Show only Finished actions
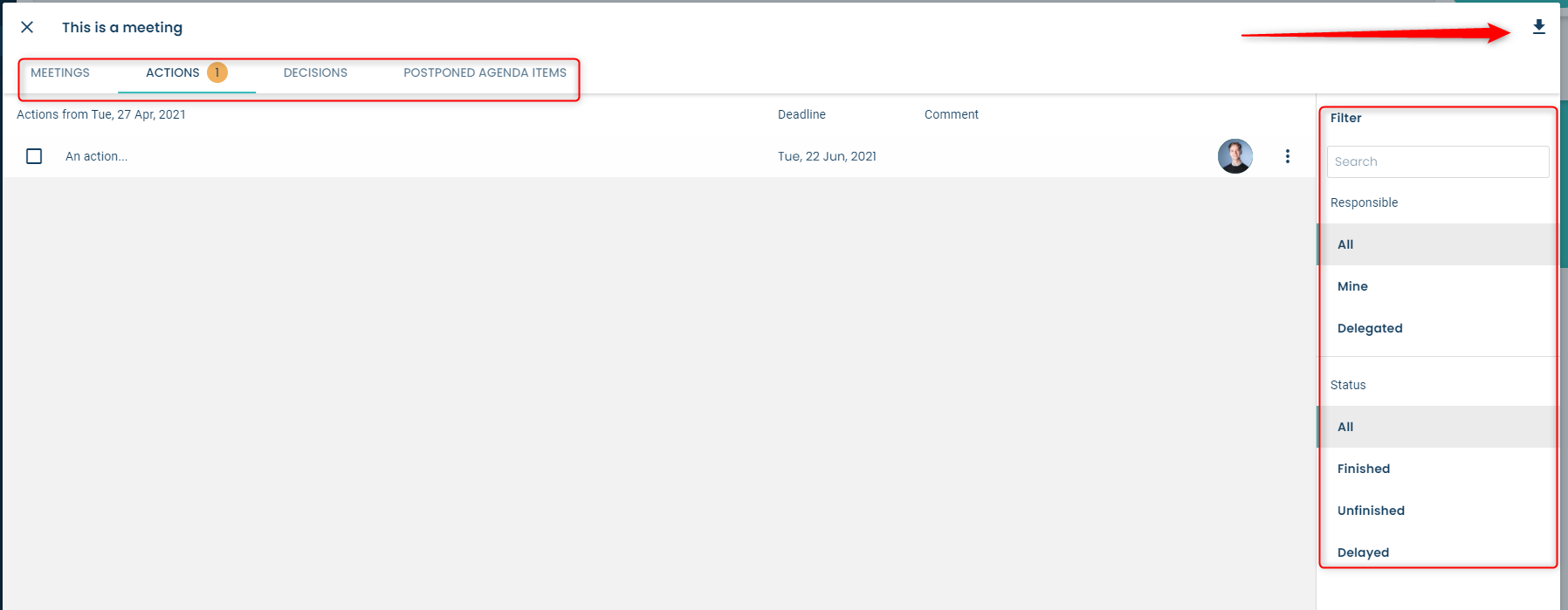Viewport: 1568px width, 610px height. coord(1437,469)
